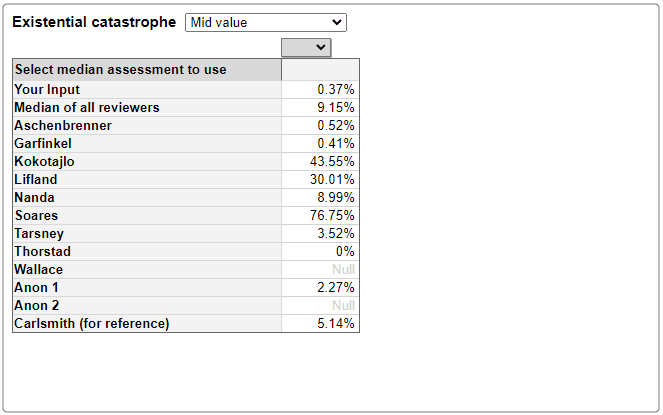The height and width of the screenshot is (415, 663).
Task: Click the Anon 2 row label
Action: [37, 305]
